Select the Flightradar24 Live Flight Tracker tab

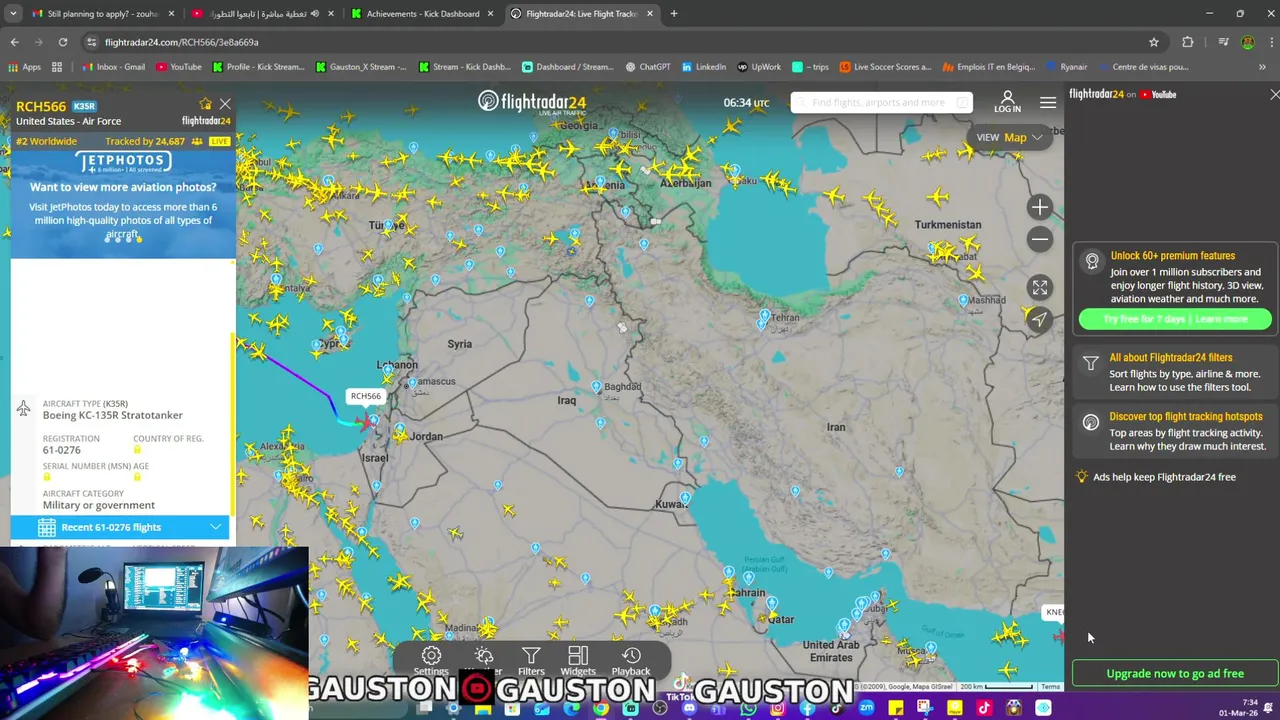581,14
